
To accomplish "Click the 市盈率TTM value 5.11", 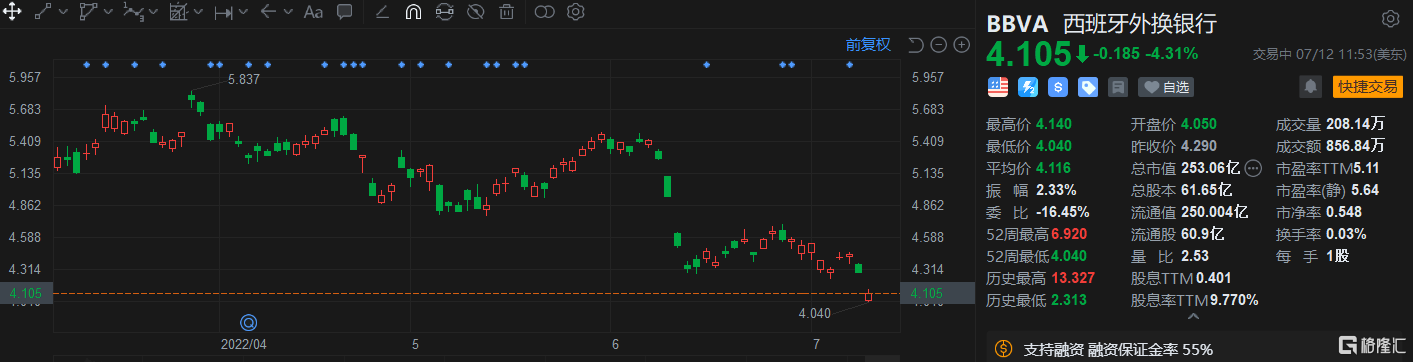I will (1365, 168).
